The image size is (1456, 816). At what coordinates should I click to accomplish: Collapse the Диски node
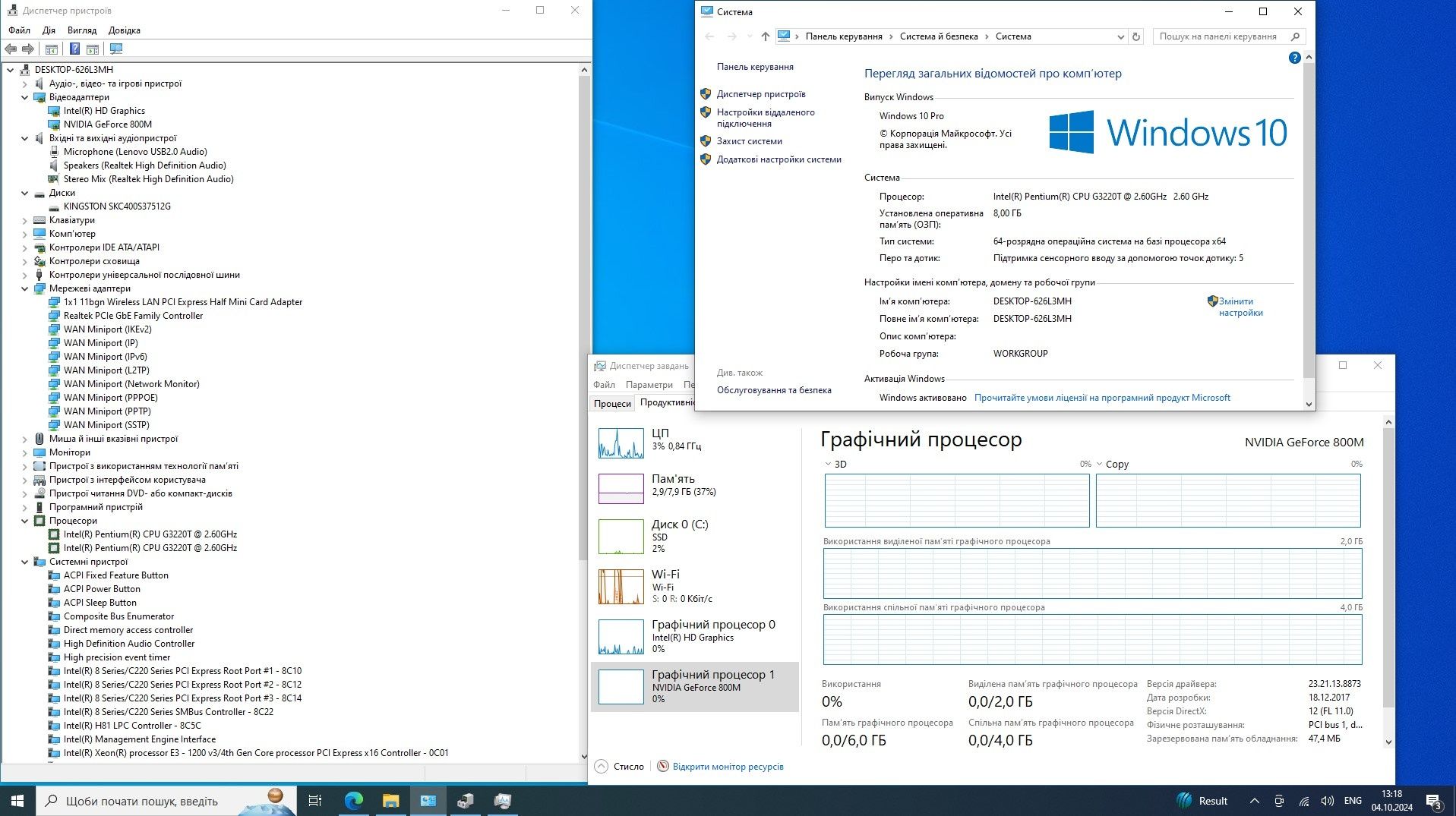click(x=24, y=193)
